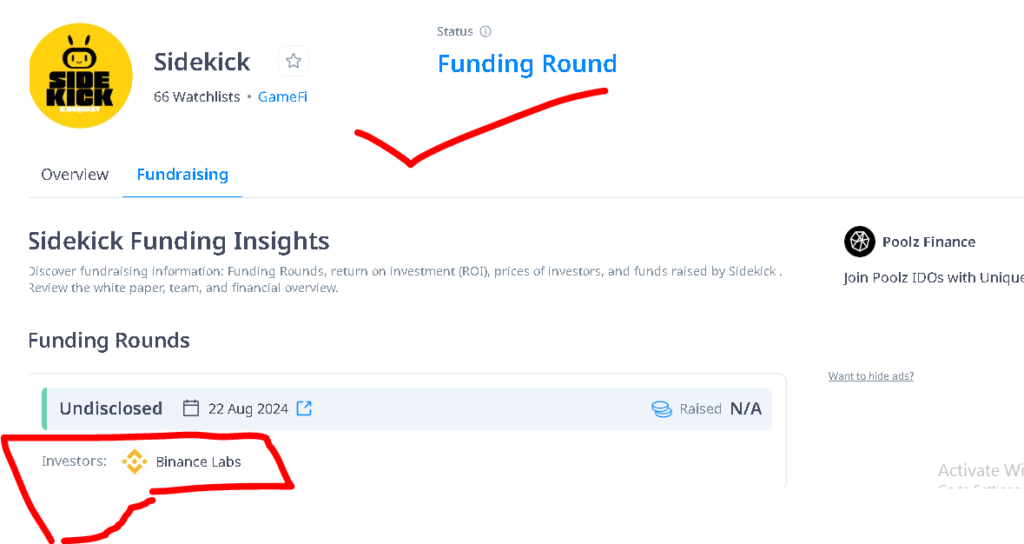Screen dimensions: 1024x544
Task: Add Sidekick to watchlist with star
Action: point(293,61)
